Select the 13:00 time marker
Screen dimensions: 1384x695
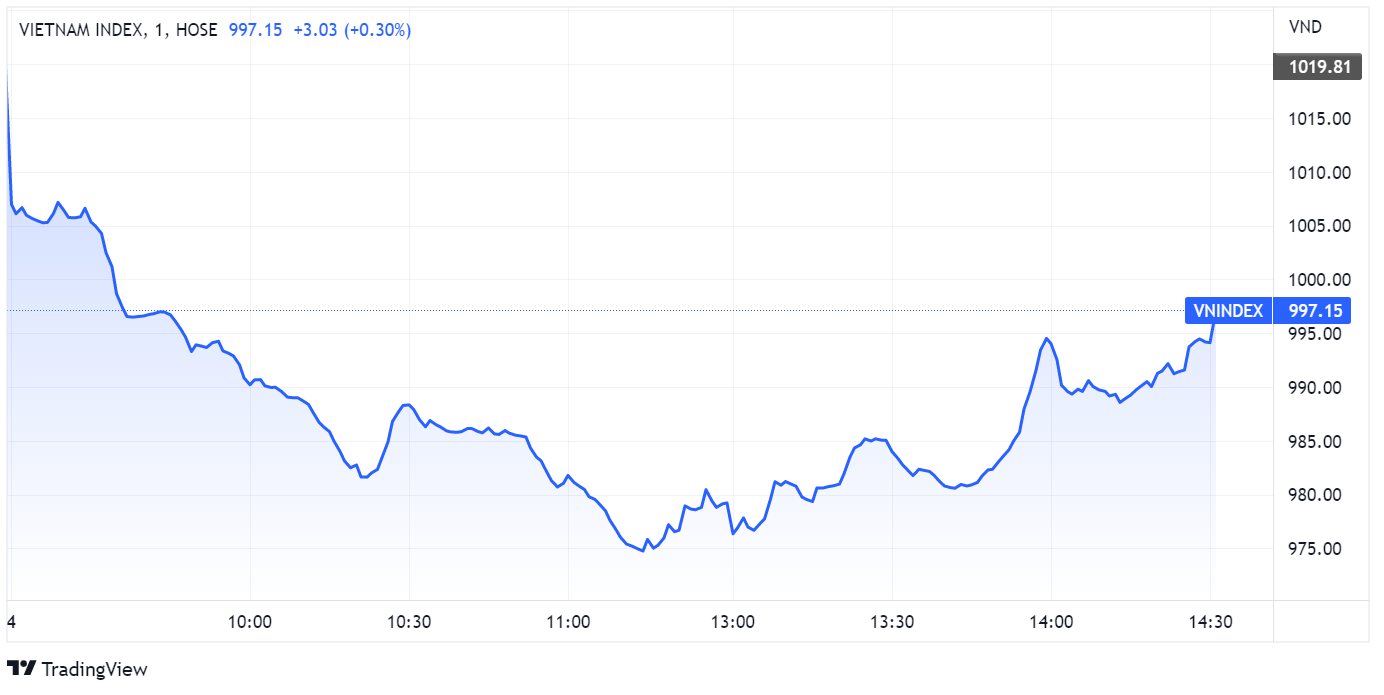pyautogui.click(x=732, y=621)
